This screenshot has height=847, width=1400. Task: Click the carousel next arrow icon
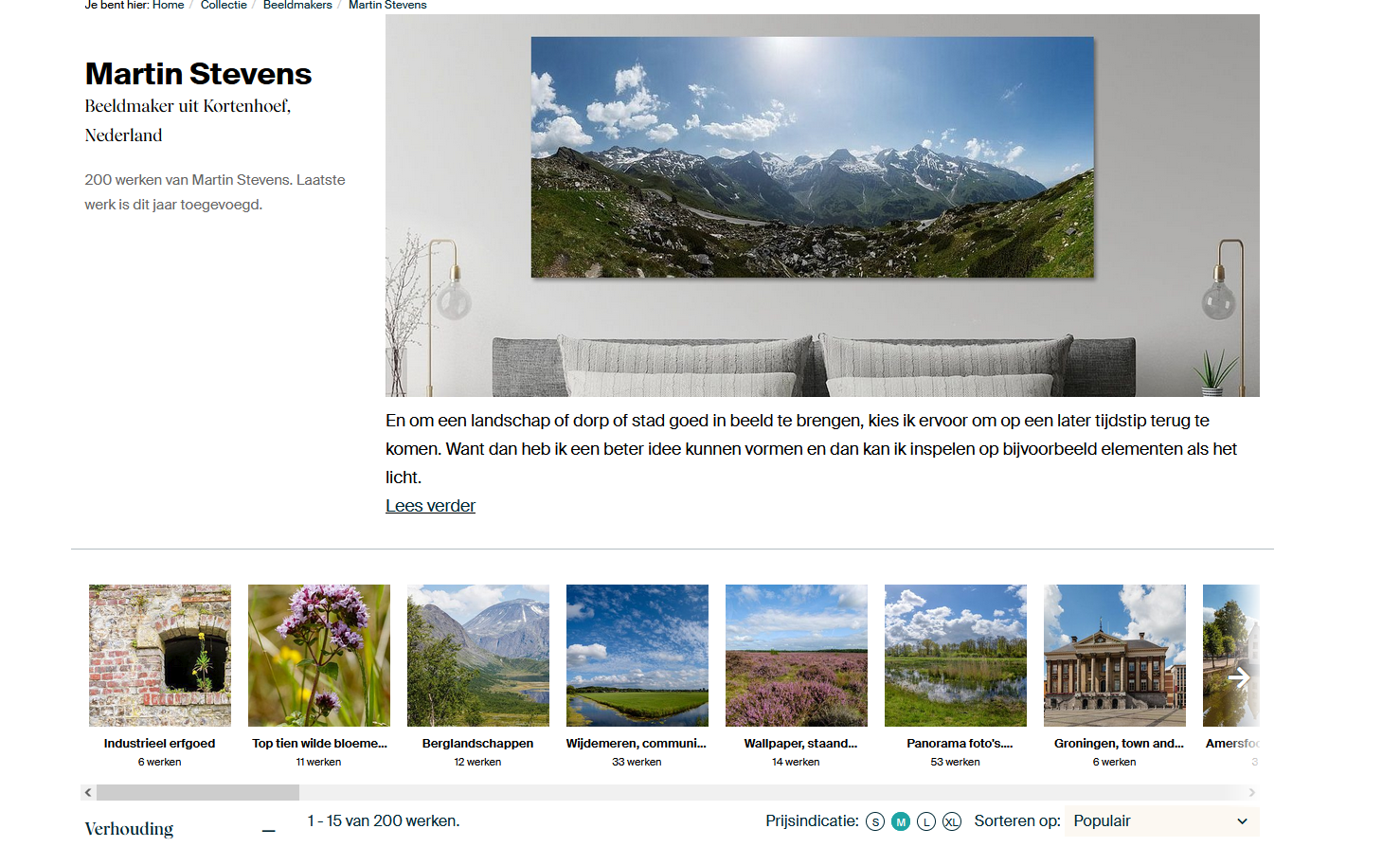[x=1239, y=677]
